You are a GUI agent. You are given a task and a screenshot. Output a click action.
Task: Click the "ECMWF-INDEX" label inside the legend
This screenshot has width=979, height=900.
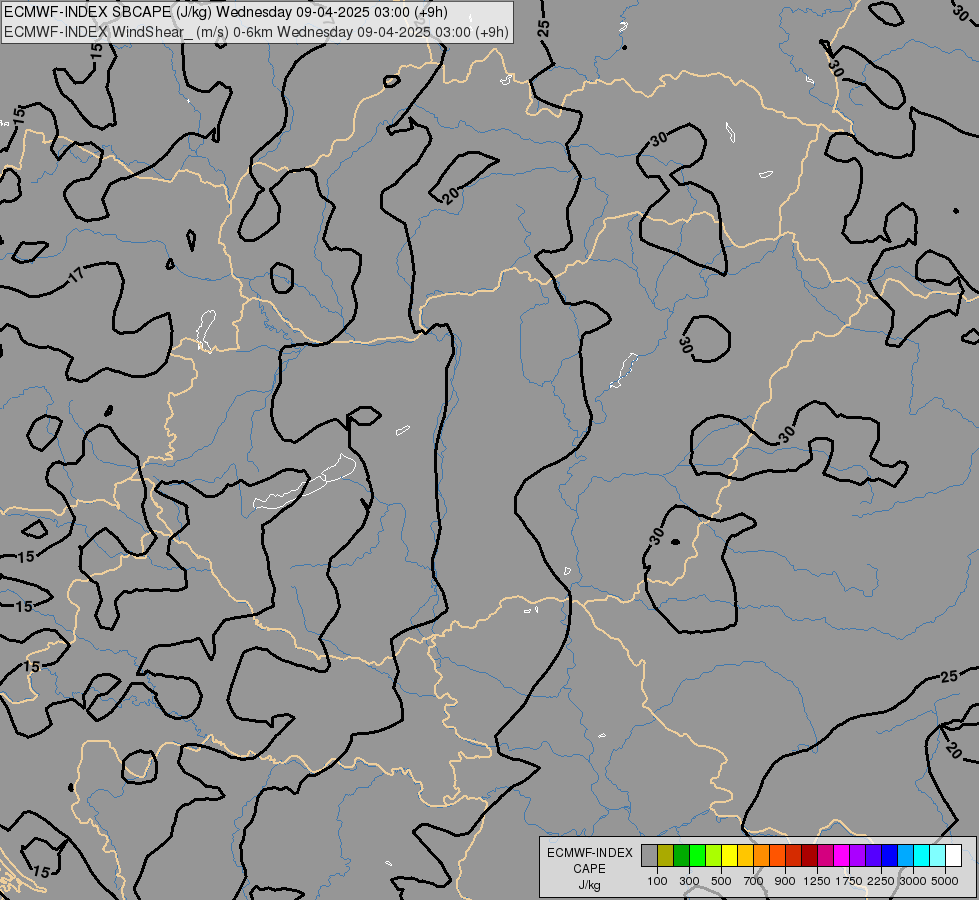point(590,853)
